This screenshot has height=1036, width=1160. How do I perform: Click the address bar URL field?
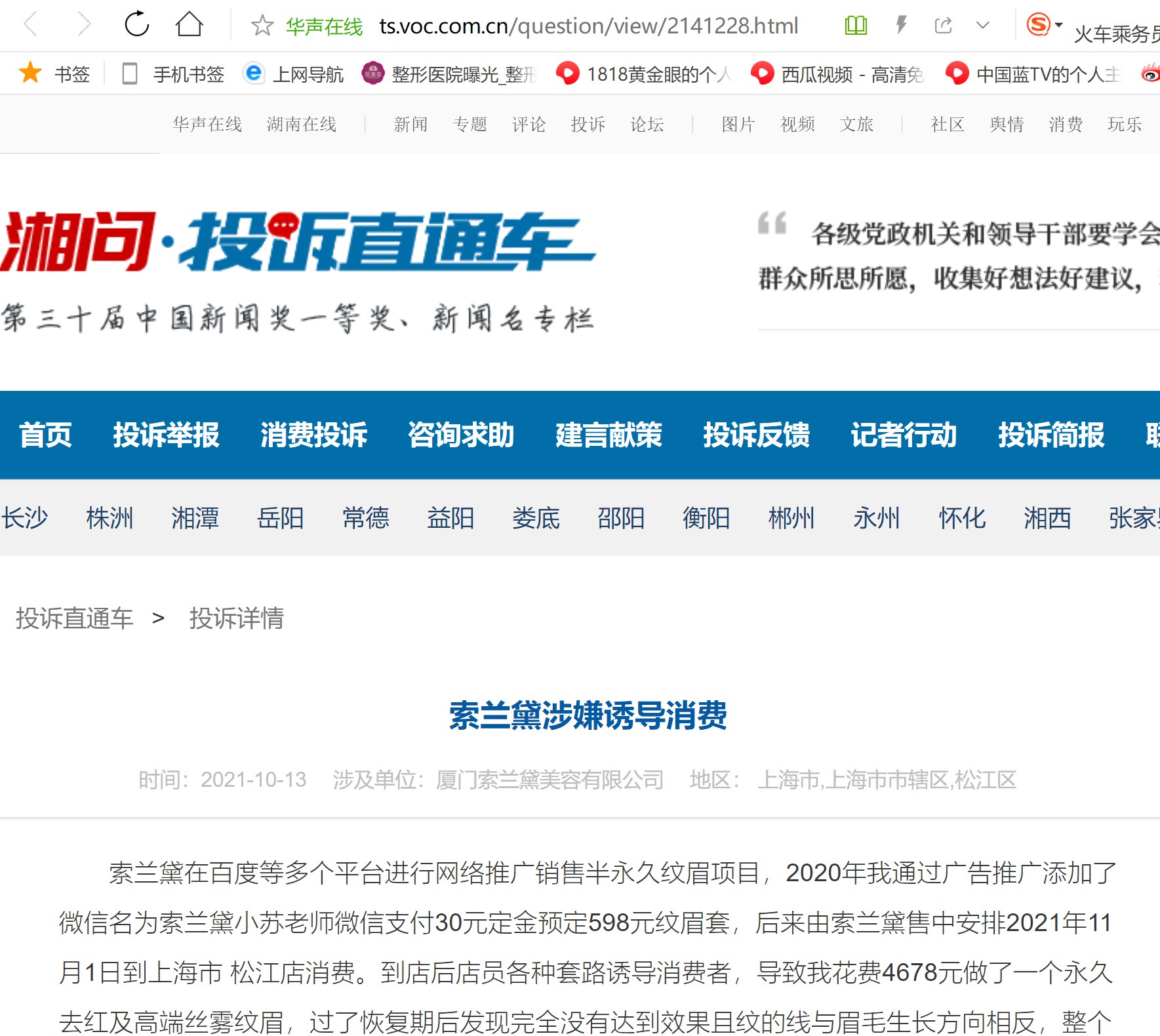click(x=588, y=26)
